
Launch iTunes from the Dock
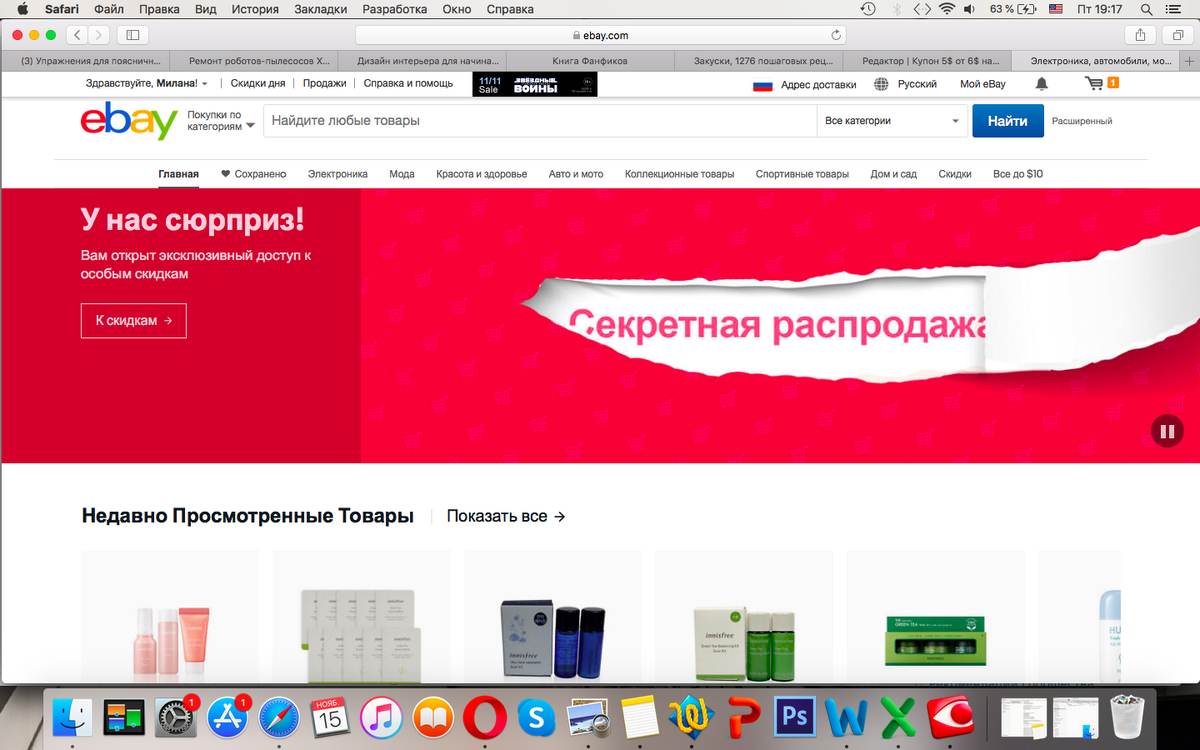381,716
